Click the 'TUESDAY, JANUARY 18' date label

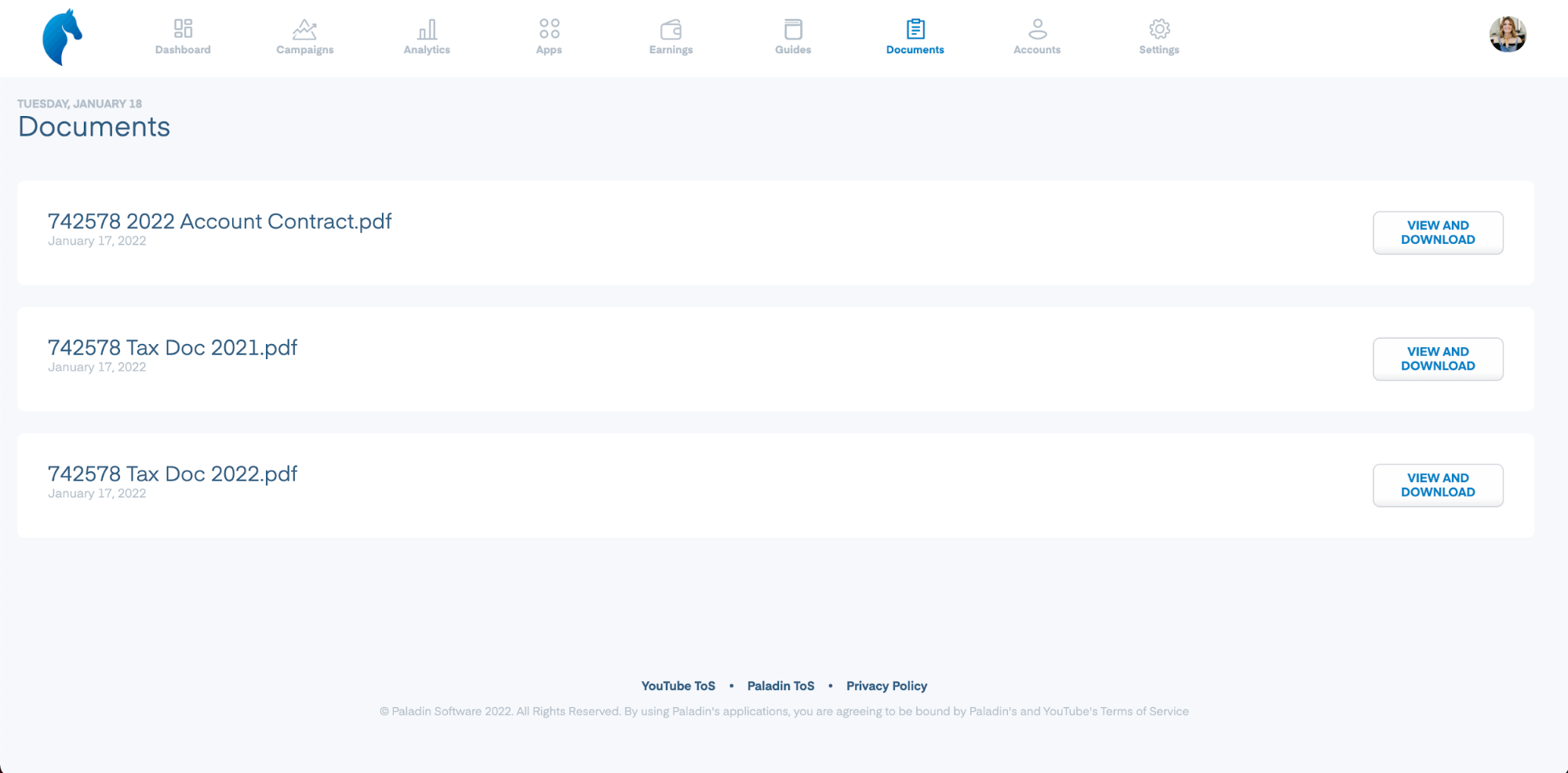79,103
